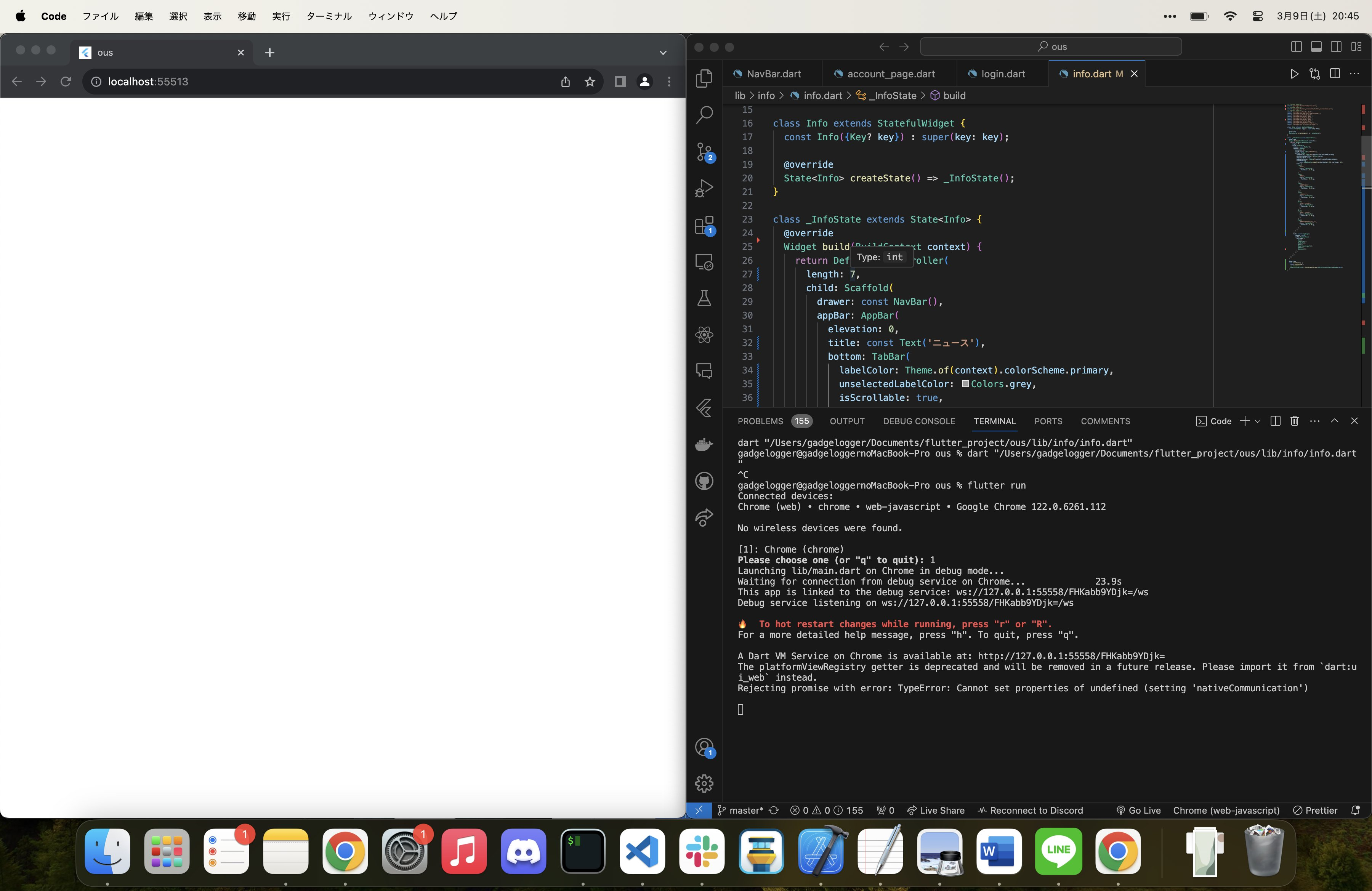Open the Explorer view in activity bar
This screenshot has width=1372, height=891.
704,78
